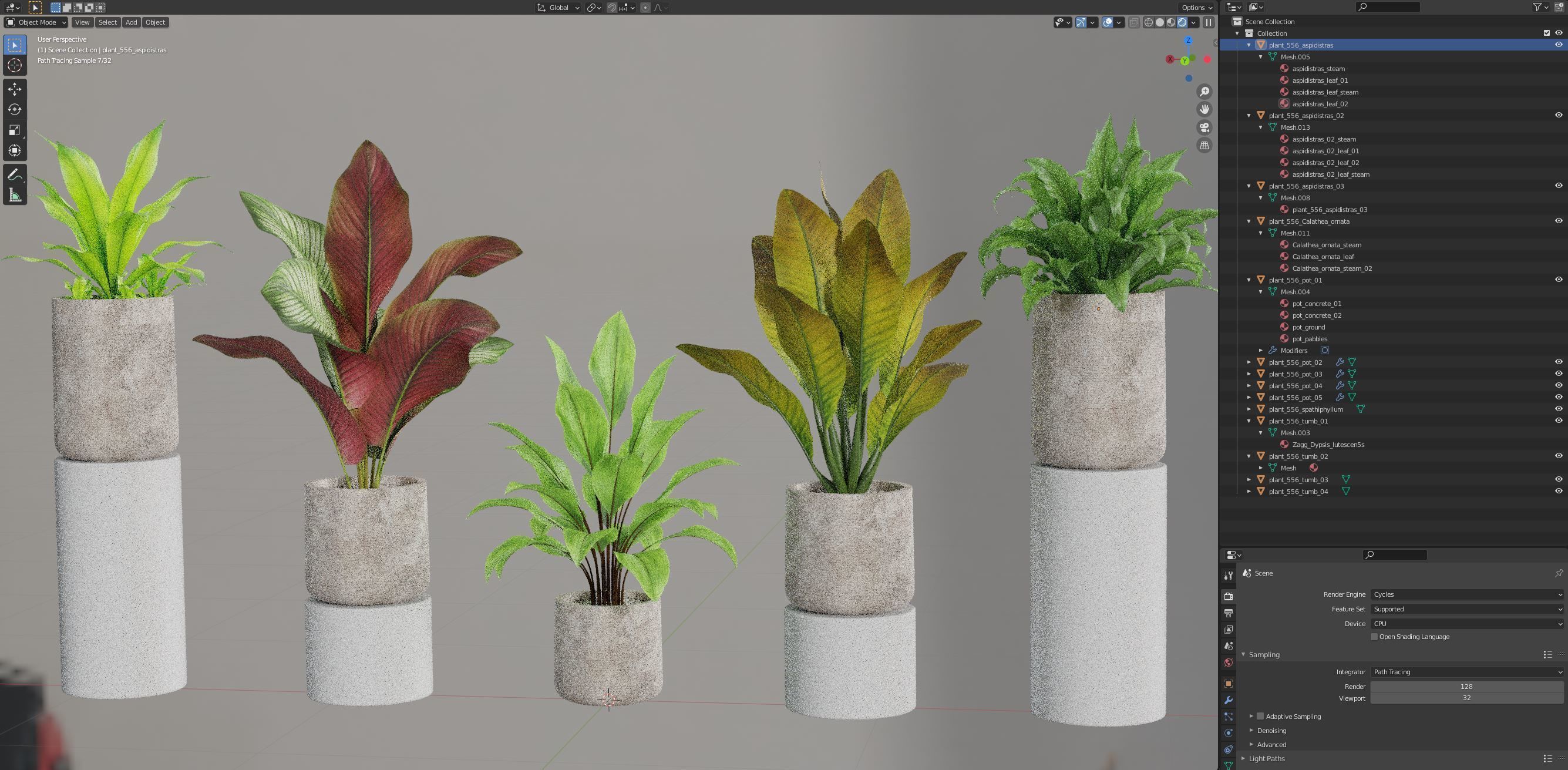
Task: Enable Open Shading Language checkbox
Action: click(1374, 637)
